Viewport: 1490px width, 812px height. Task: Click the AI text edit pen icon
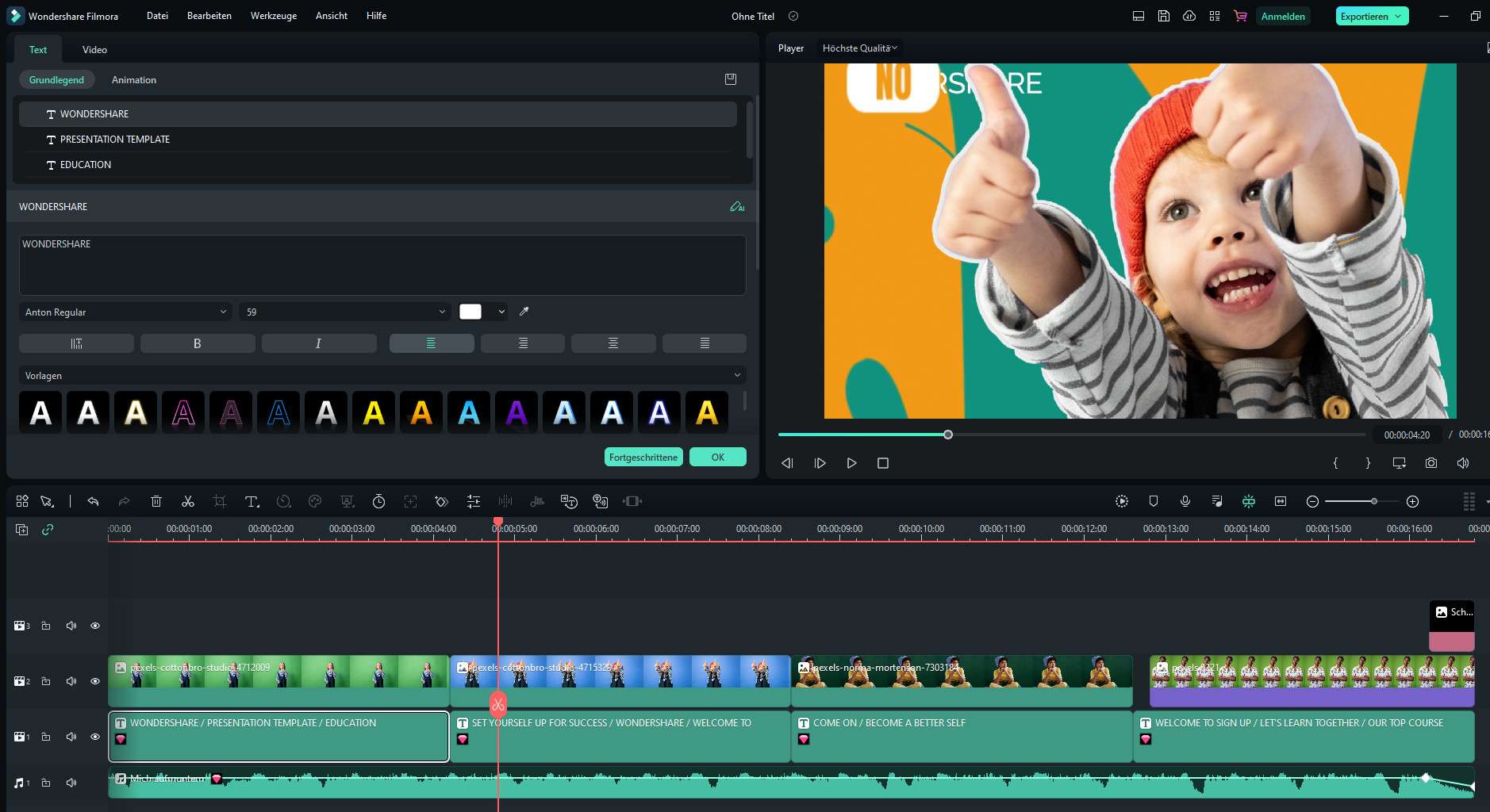click(x=737, y=207)
